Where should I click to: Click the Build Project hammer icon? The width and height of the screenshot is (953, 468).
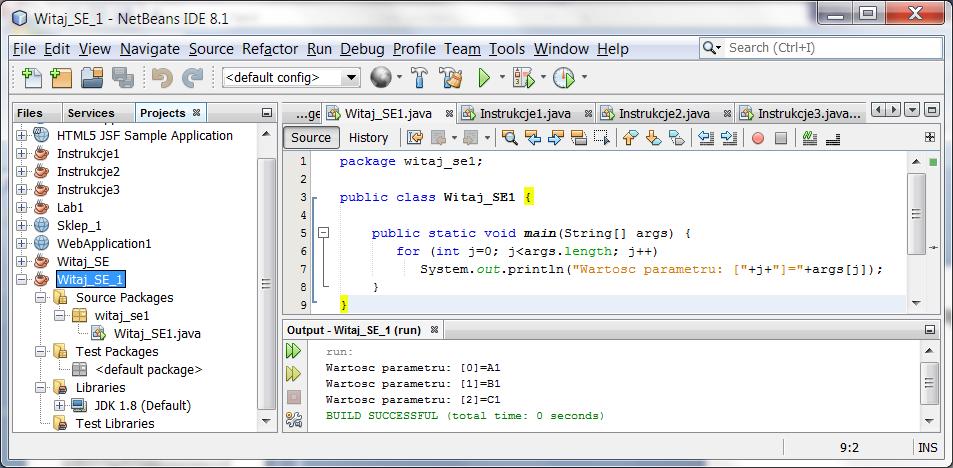click(419, 77)
